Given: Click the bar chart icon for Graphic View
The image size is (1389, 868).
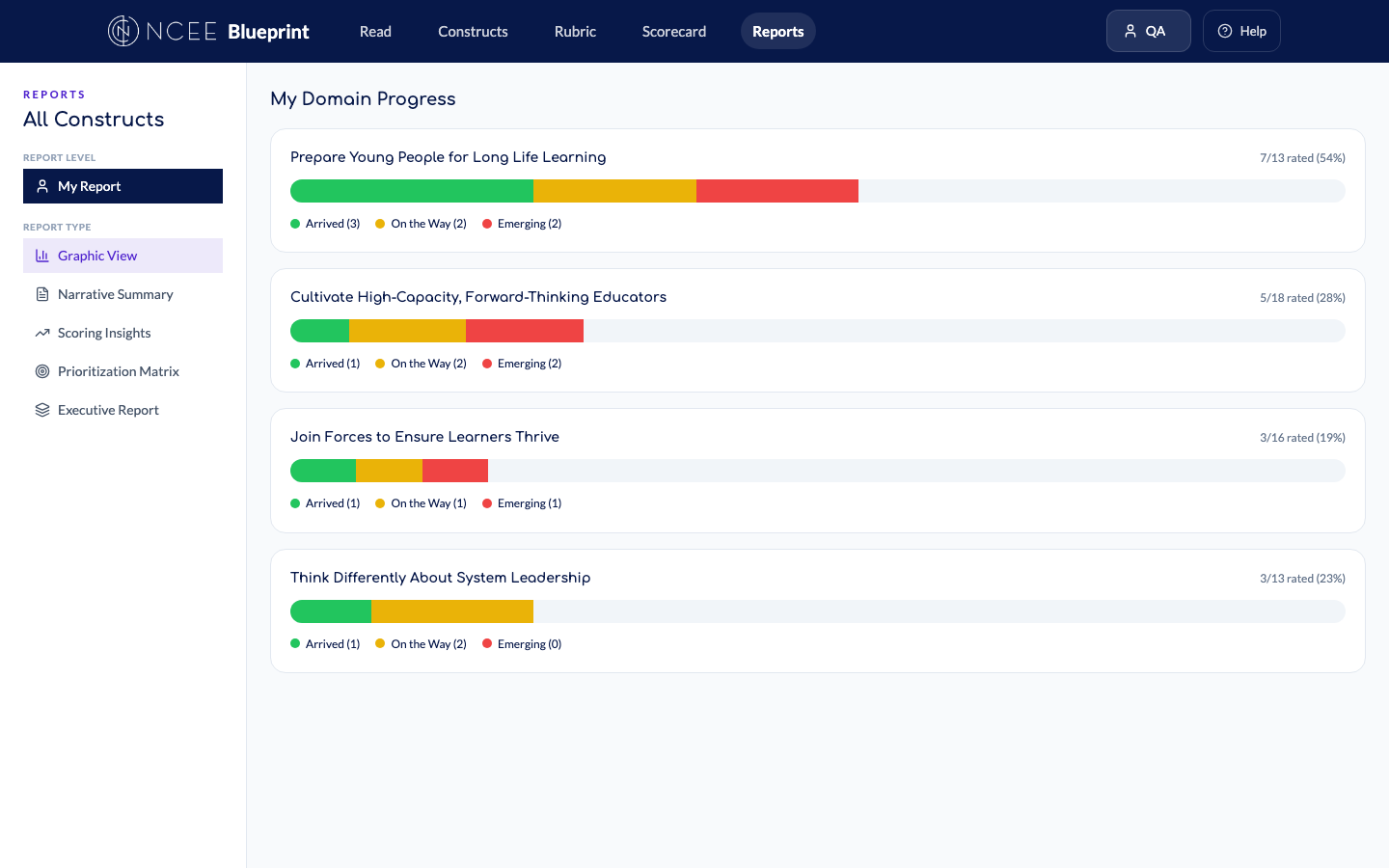Looking at the screenshot, I should (x=42, y=256).
